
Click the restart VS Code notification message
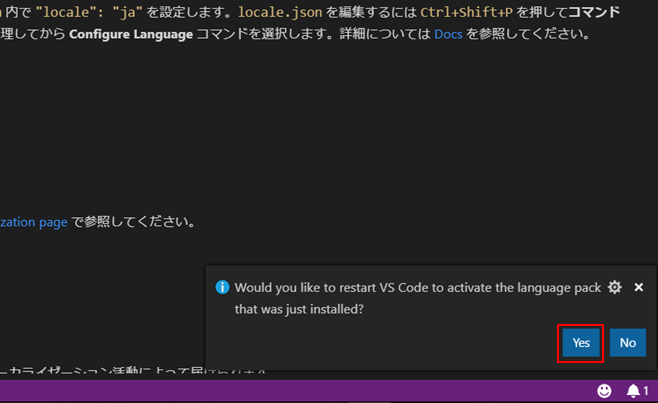(418, 288)
